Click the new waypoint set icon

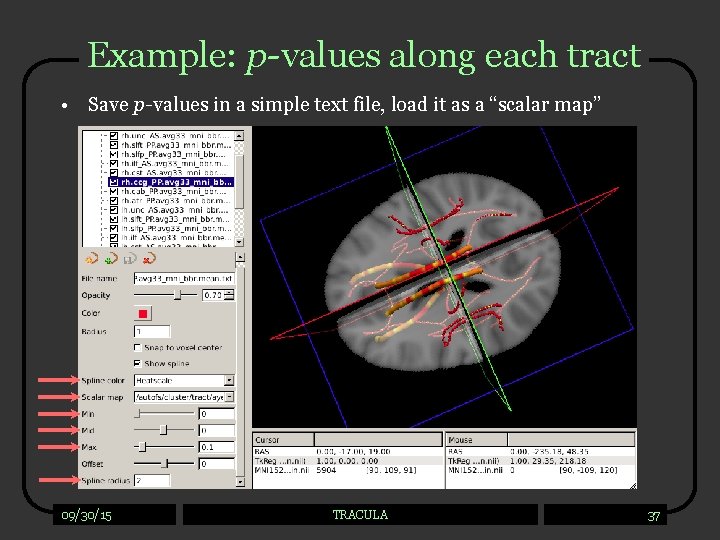[x=91, y=259]
